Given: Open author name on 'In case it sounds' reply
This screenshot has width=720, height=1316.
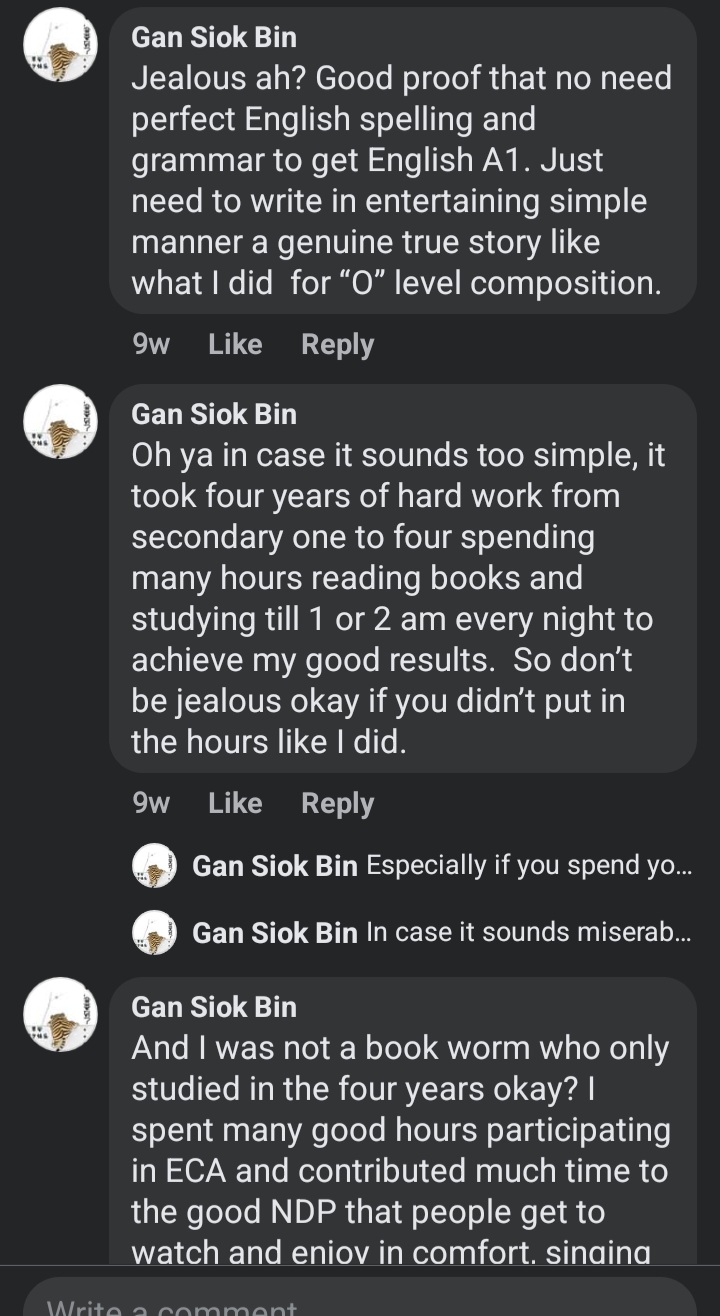Looking at the screenshot, I should 275,933.
